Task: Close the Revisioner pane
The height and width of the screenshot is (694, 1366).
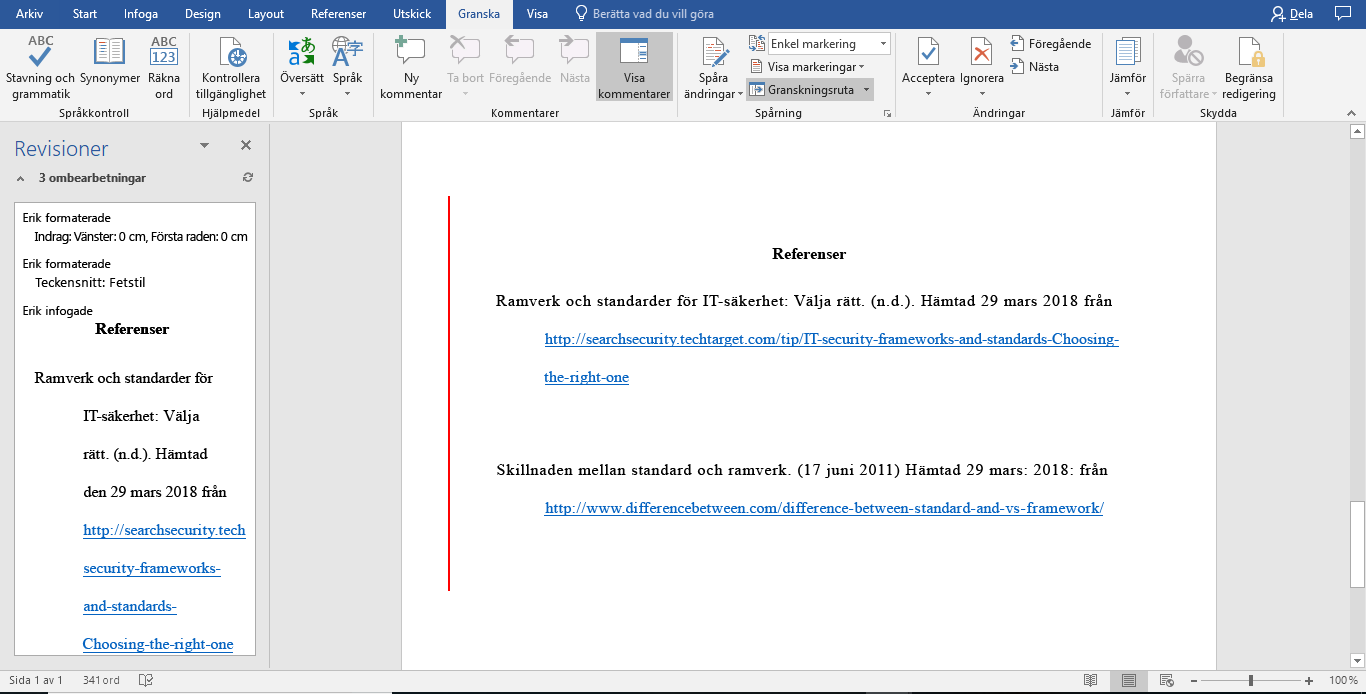Action: tap(246, 145)
